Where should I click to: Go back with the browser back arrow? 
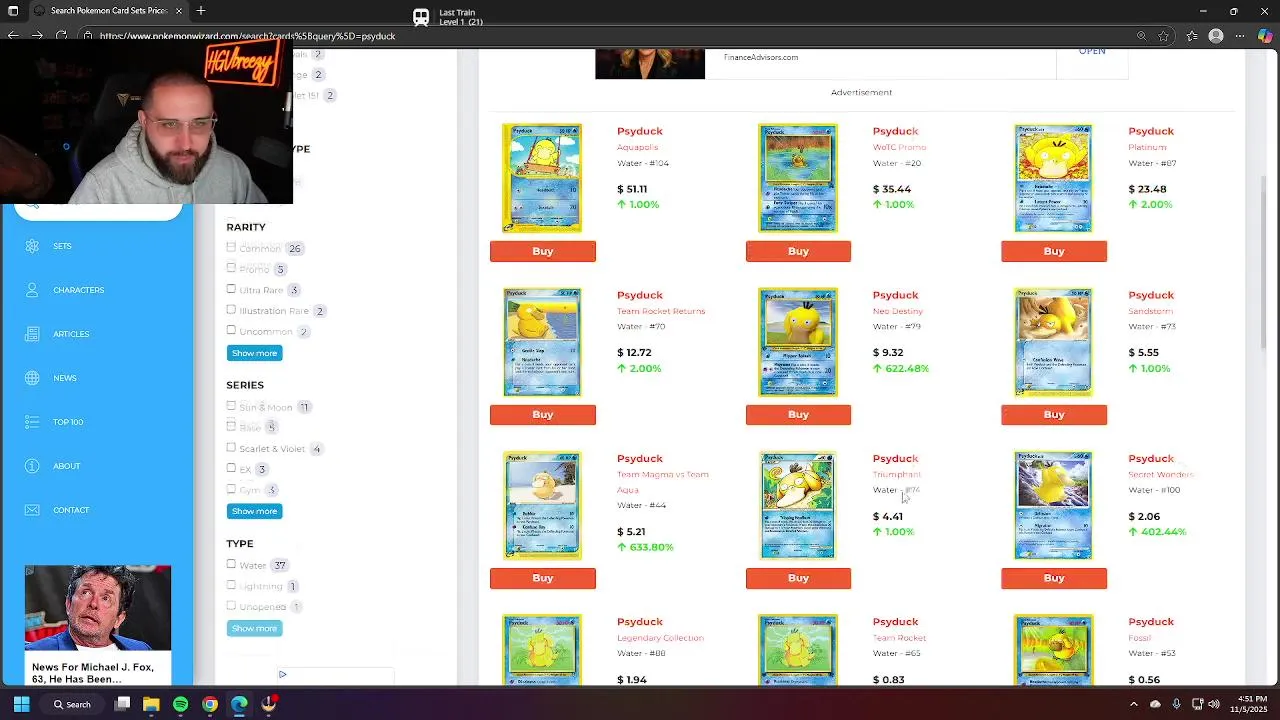13,36
